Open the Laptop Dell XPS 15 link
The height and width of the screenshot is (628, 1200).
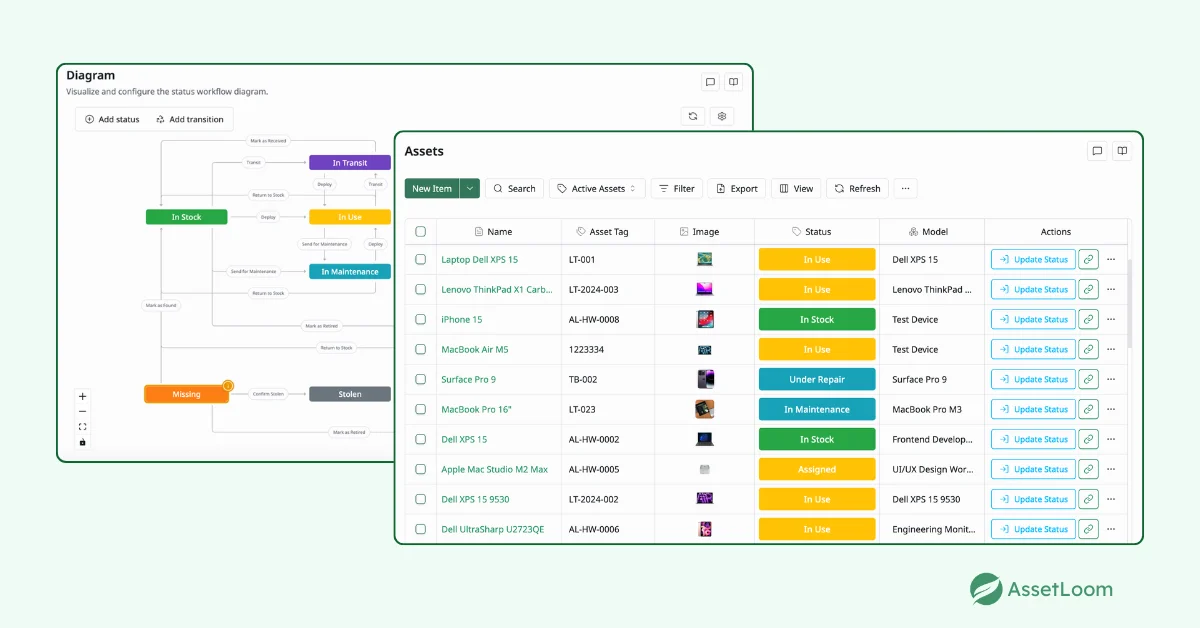click(480, 259)
